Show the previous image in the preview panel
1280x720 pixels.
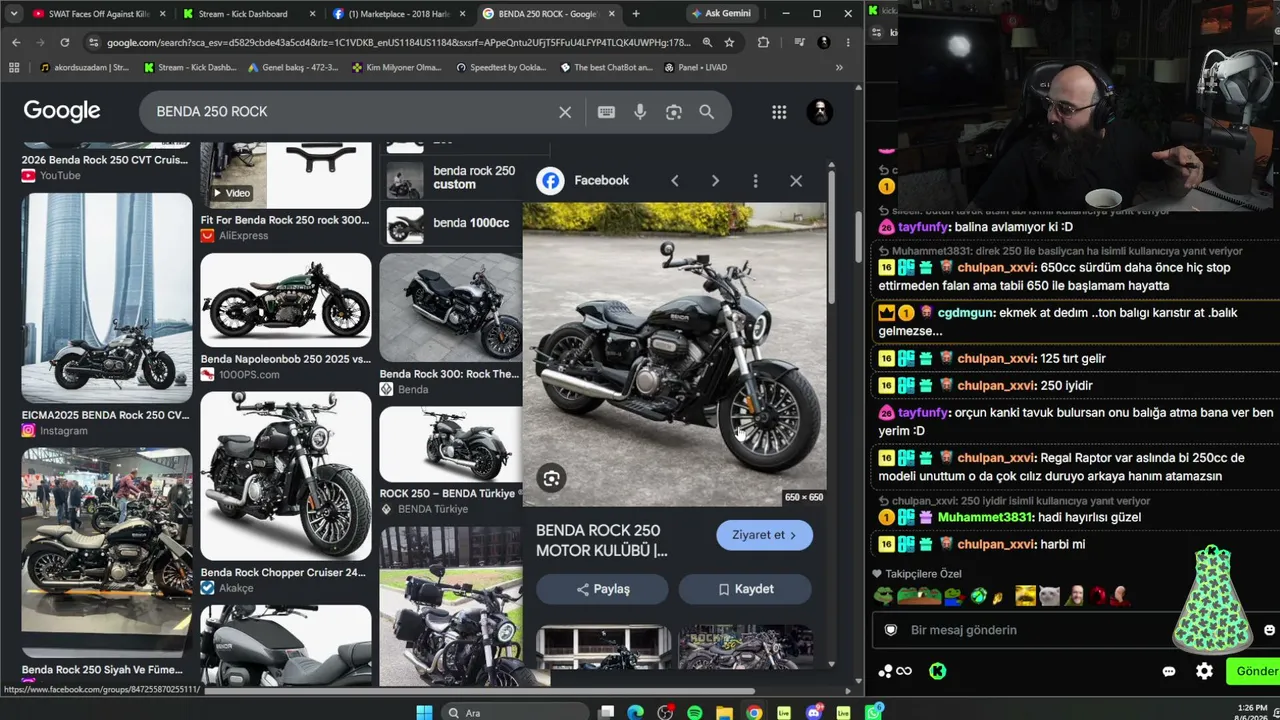[675, 181]
